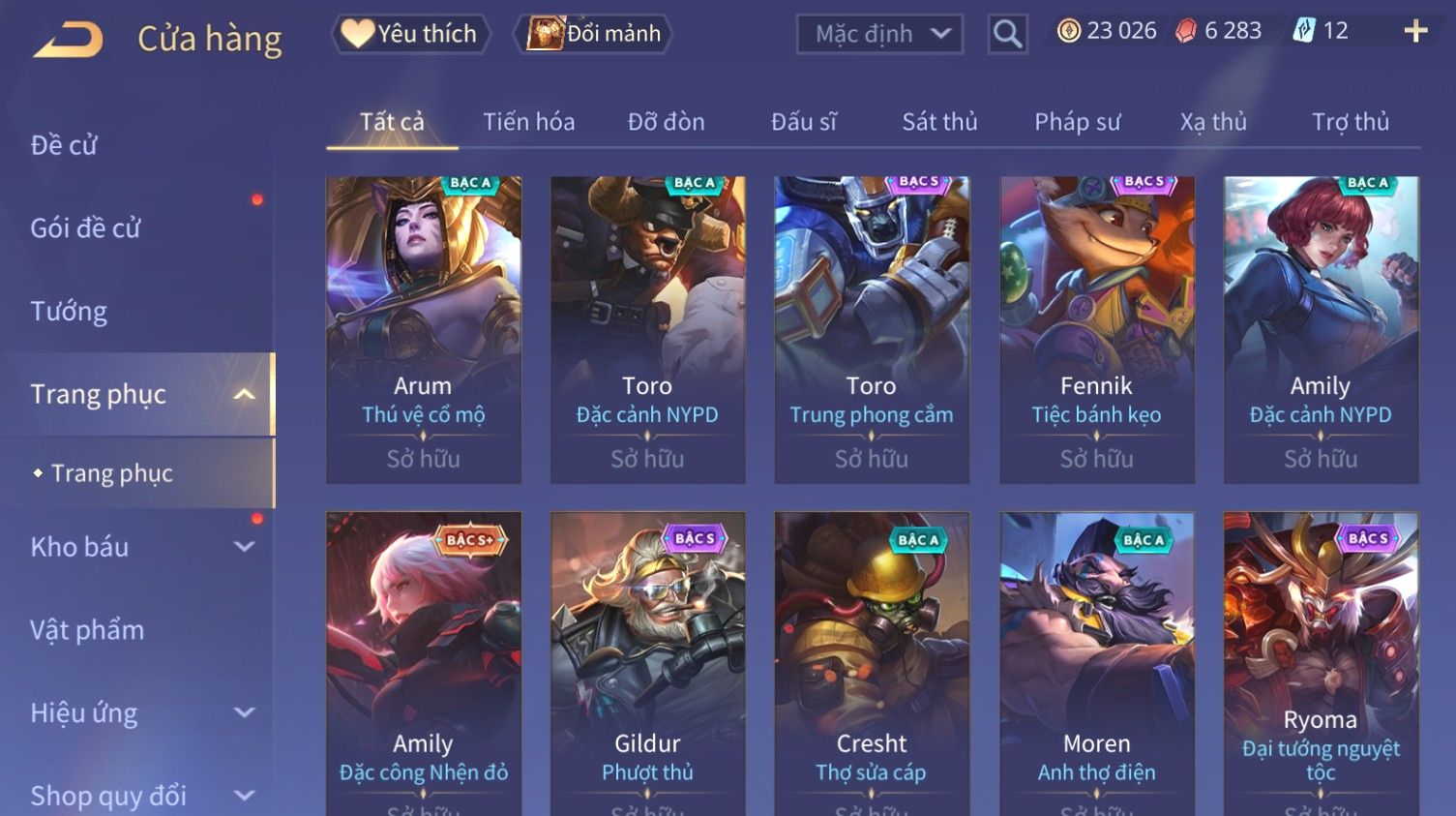
Task: Tap the gold coin currency icon
Action: (x=1068, y=31)
